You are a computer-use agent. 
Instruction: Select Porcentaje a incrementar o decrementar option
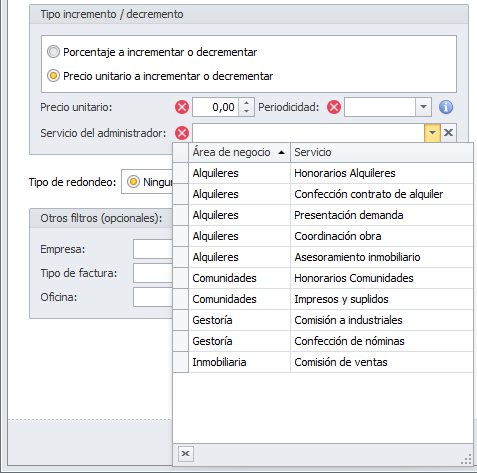53,52
